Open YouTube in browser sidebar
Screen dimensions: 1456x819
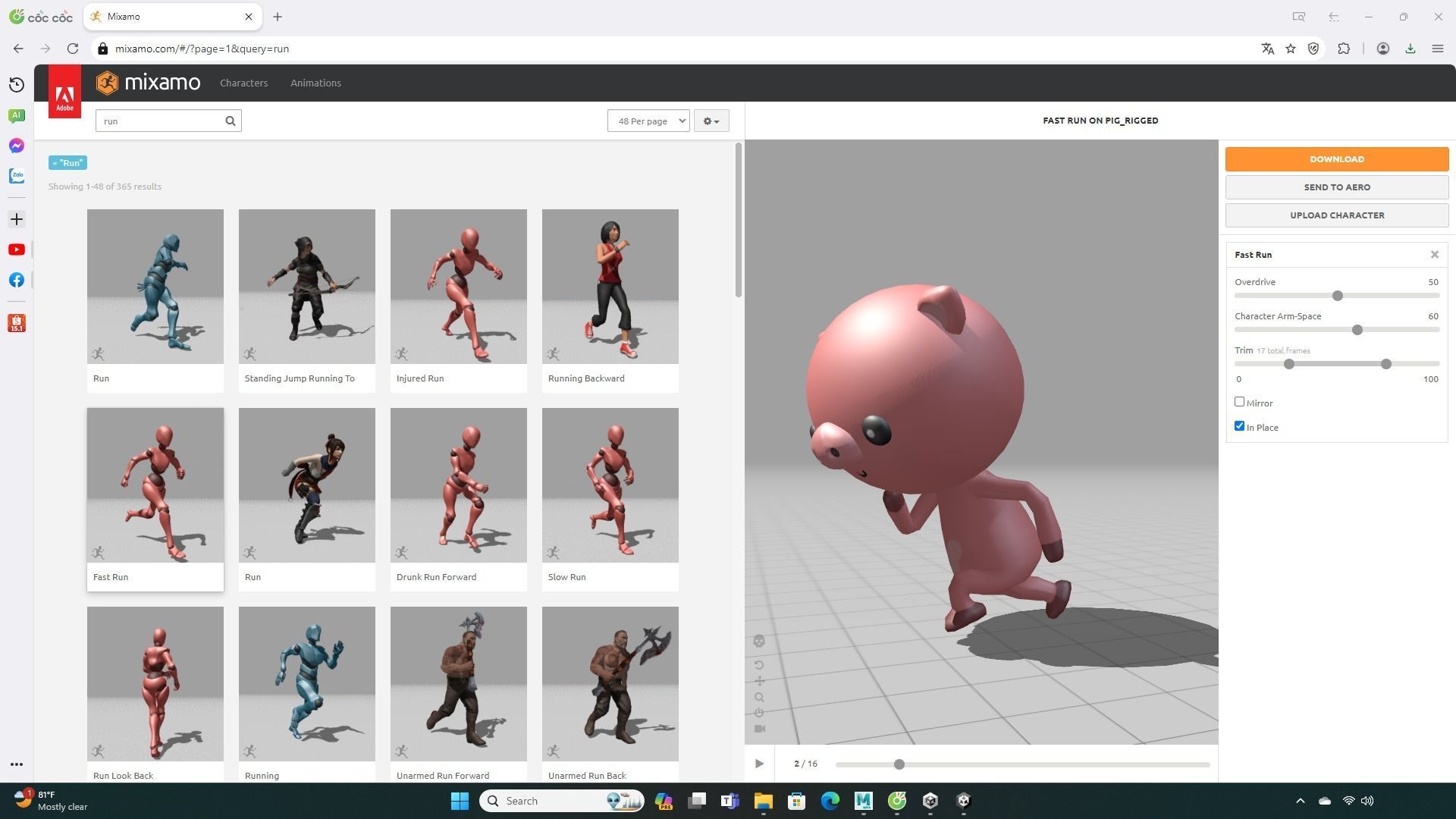tap(17, 249)
